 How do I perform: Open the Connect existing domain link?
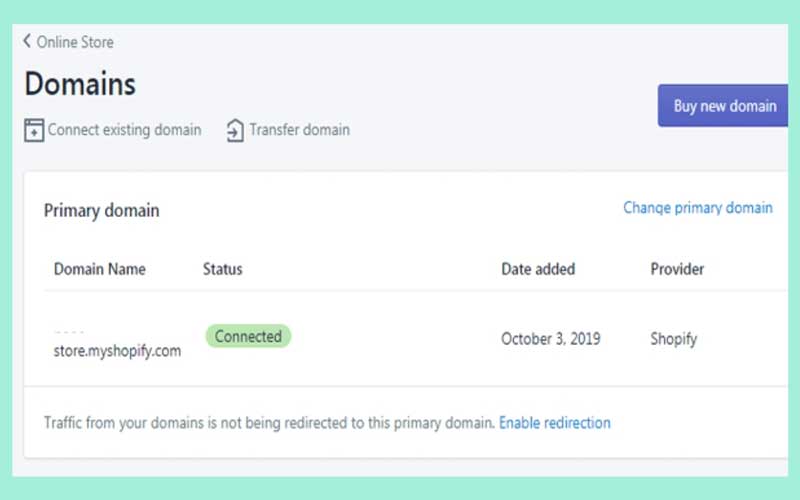[124, 130]
